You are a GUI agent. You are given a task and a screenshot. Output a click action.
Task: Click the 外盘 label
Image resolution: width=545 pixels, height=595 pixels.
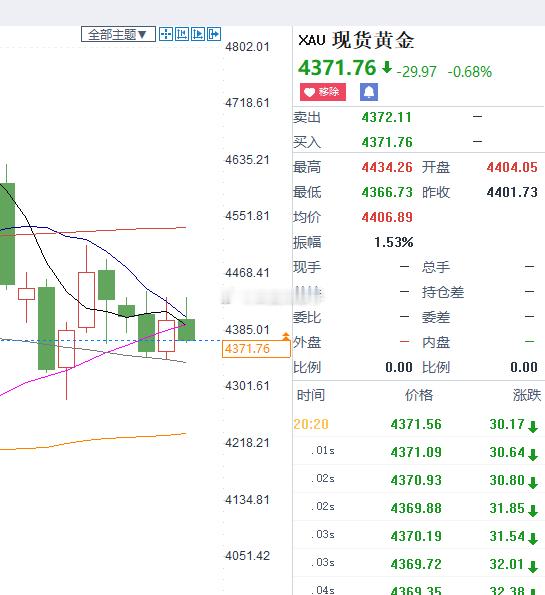pos(307,342)
